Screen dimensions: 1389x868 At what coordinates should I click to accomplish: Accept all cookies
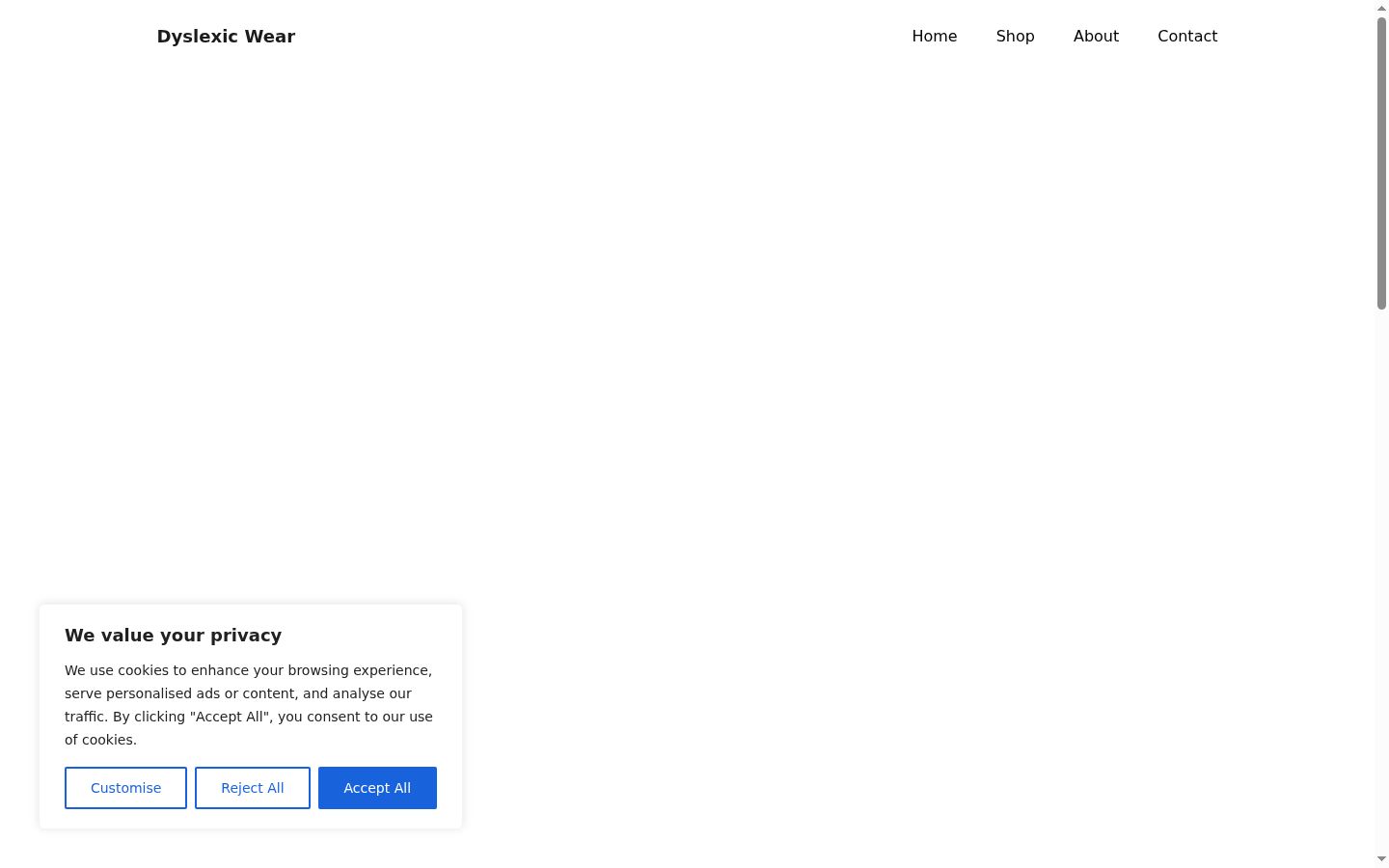pos(377,788)
